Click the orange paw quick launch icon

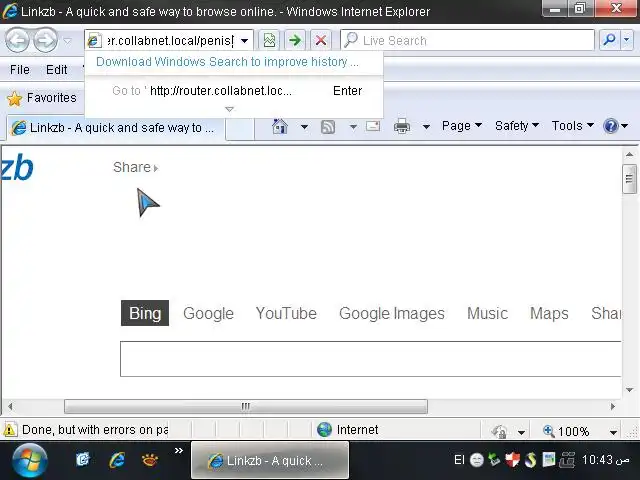[x=150, y=460]
